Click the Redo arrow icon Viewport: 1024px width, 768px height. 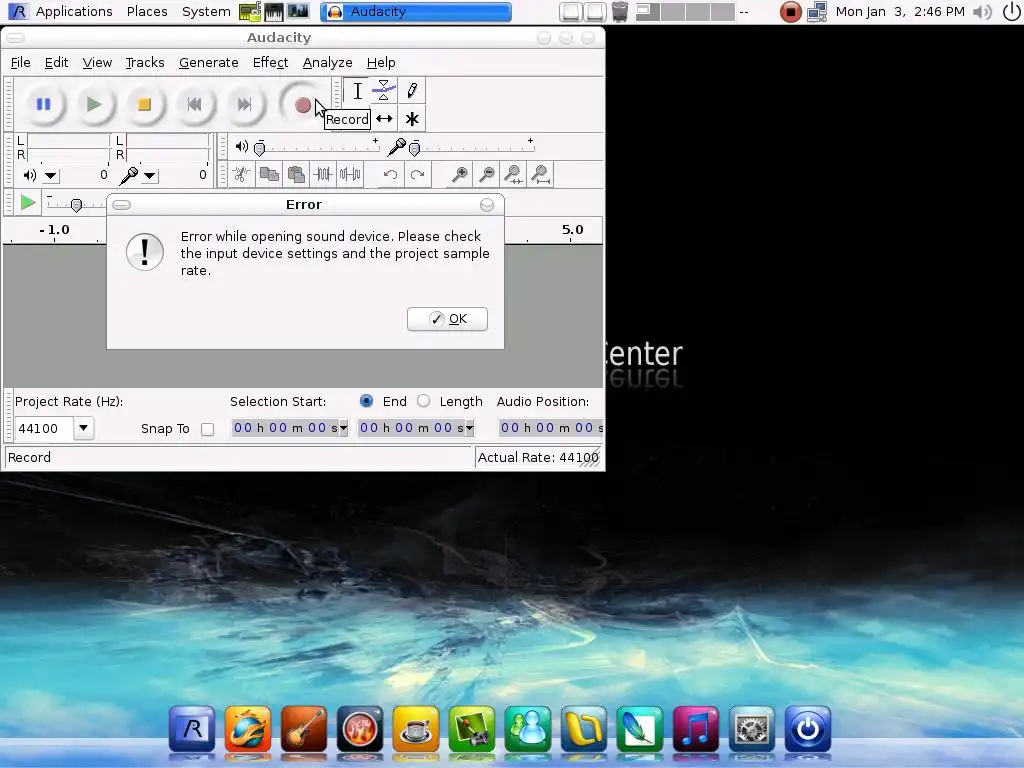[417, 174]
